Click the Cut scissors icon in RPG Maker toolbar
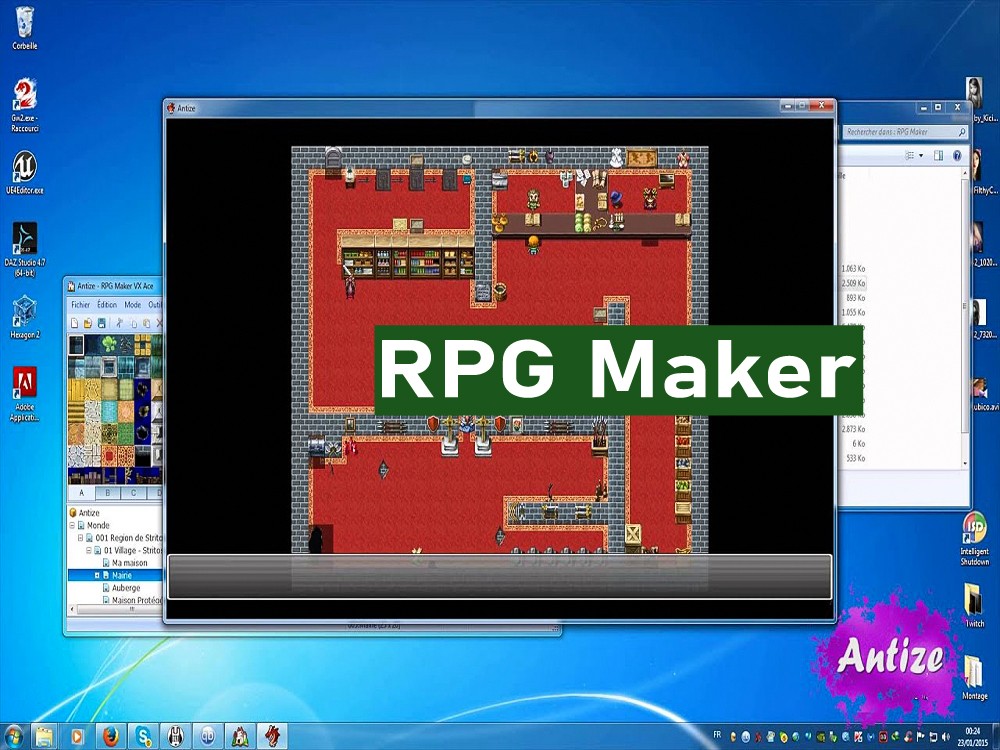The height and width of the screenshot is (750, 1000). click(119, 323)
